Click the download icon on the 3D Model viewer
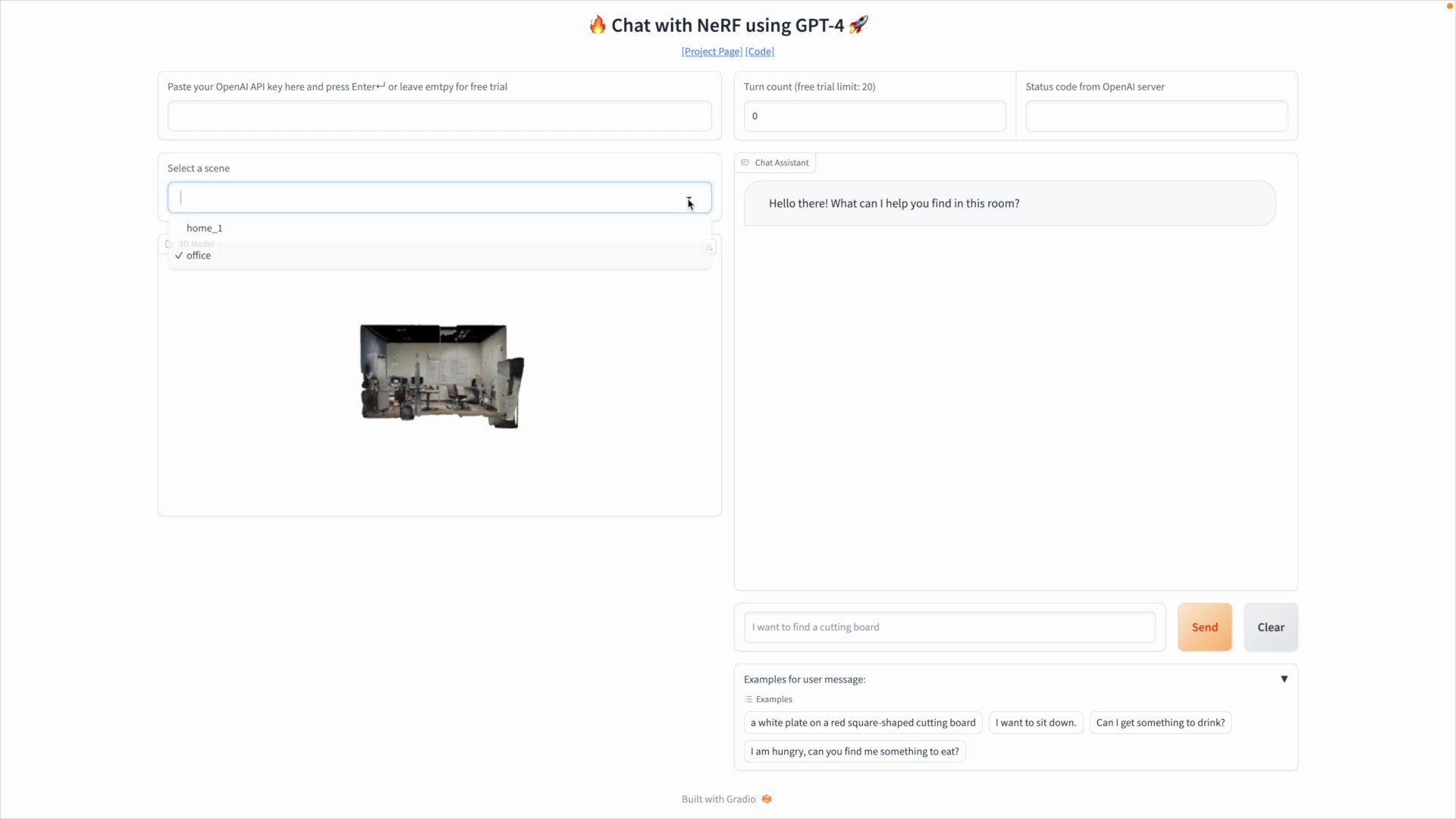 click(709, 246)
